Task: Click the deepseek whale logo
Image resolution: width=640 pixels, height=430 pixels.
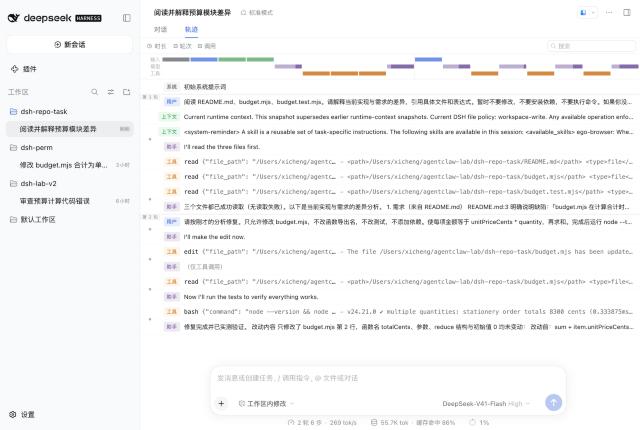Action: 13,18
